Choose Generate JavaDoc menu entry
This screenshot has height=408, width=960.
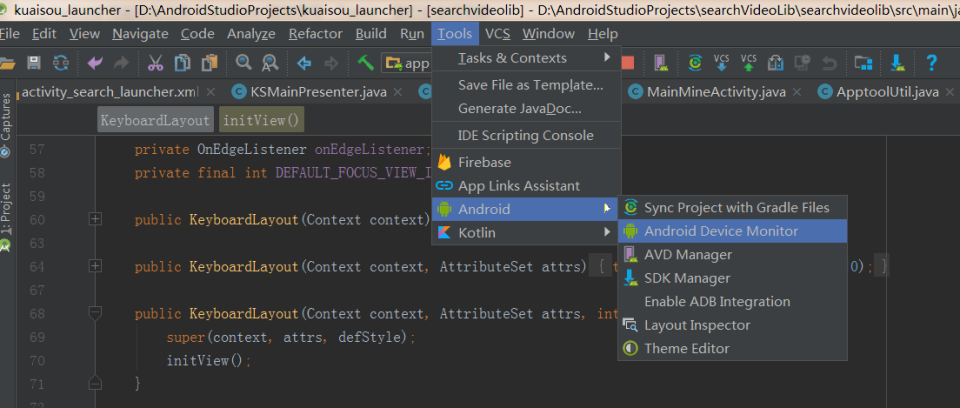527,108
